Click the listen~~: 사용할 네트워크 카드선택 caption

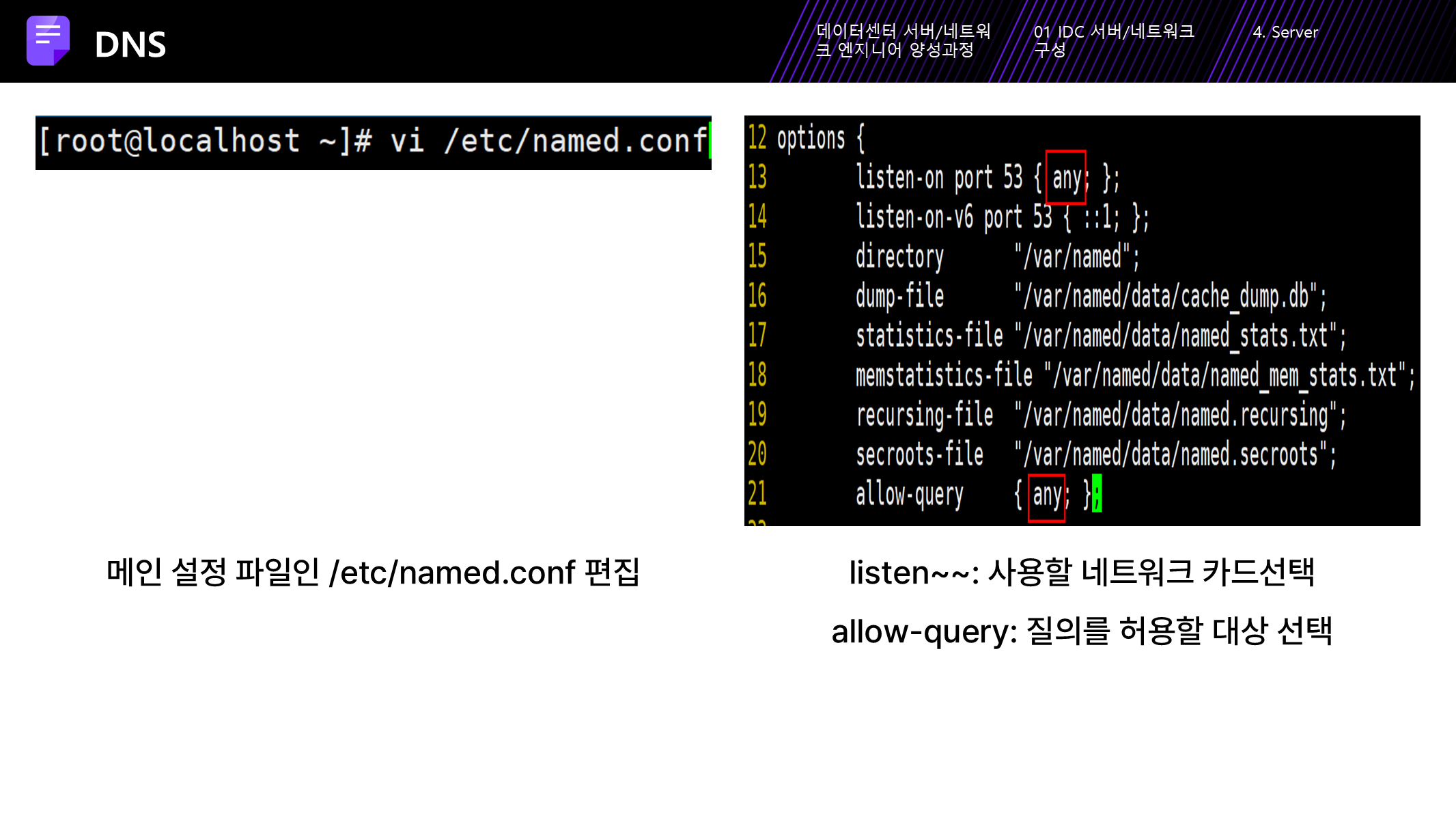[x=1082, y=573]
